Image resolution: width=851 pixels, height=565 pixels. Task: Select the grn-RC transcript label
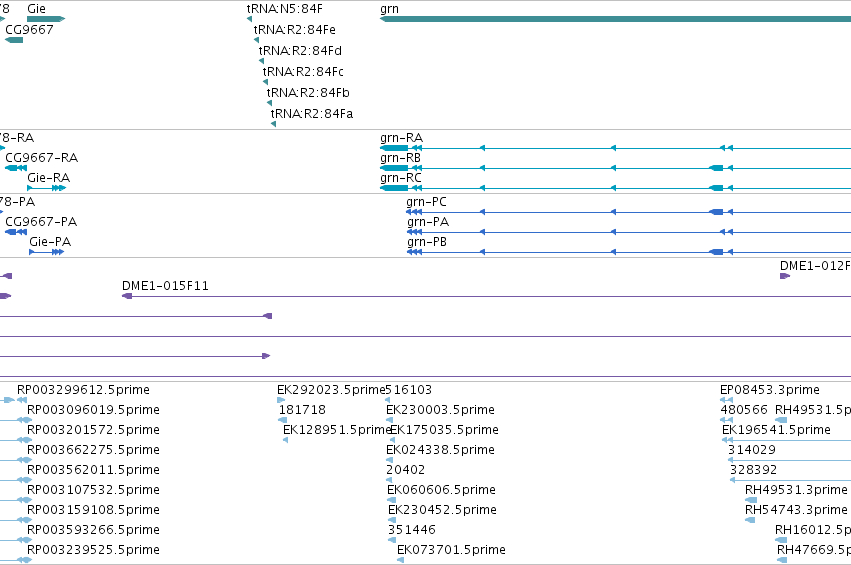coord(401,178)
